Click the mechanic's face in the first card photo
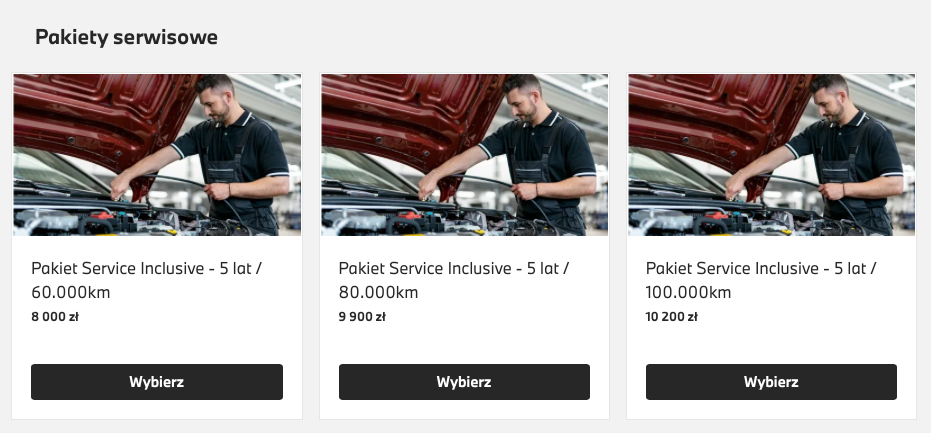 pyautogui.click(x=215, y=104)
